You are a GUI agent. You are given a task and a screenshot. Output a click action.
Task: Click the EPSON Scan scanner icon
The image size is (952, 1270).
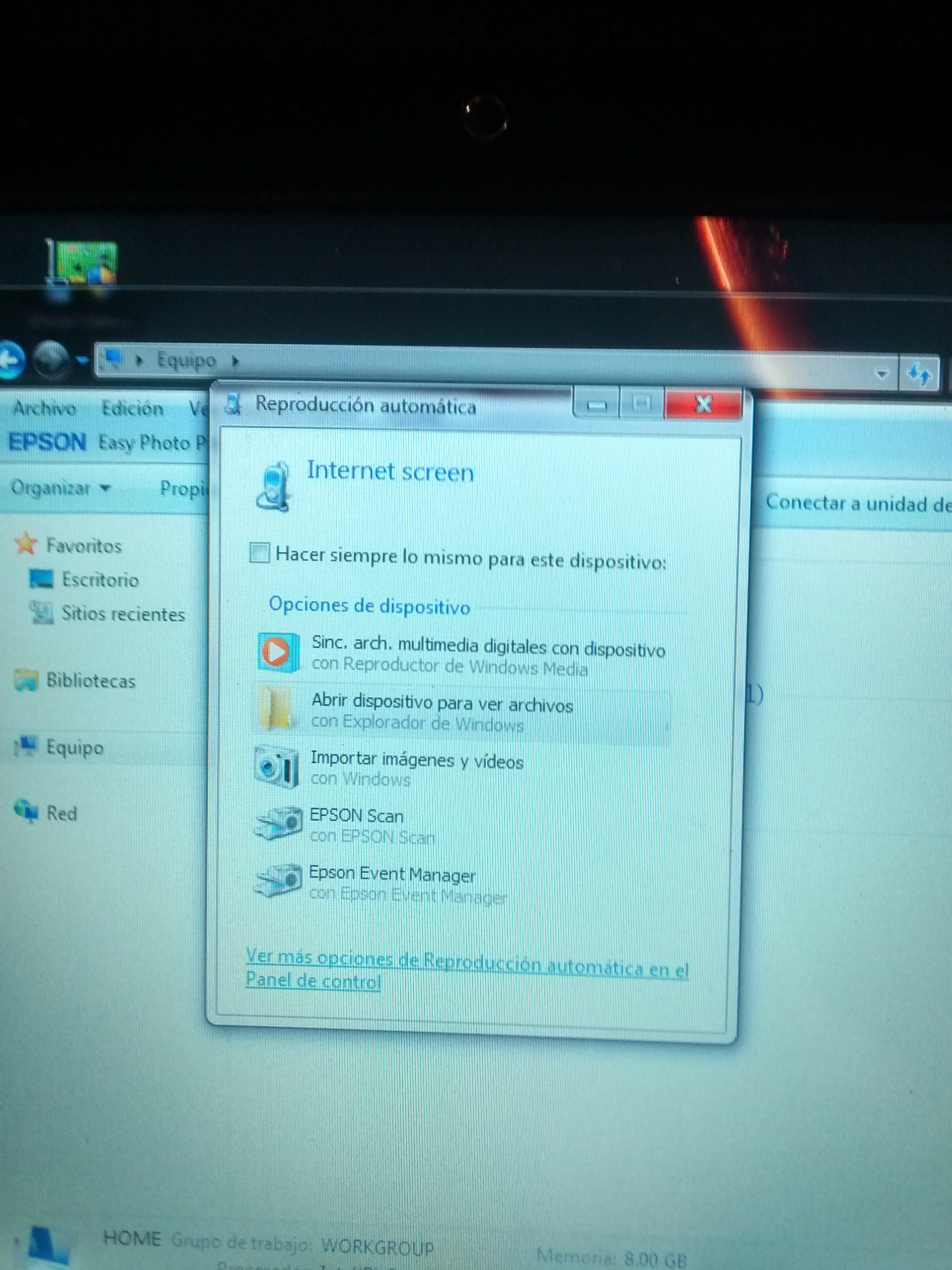278,823
